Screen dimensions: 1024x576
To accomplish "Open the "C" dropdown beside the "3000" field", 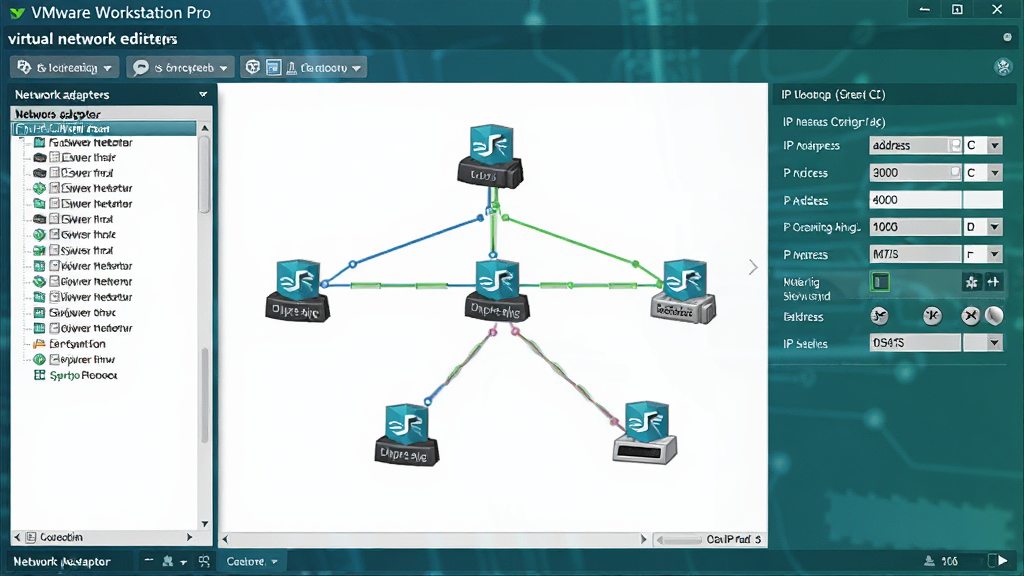I will tap(983, 172).
